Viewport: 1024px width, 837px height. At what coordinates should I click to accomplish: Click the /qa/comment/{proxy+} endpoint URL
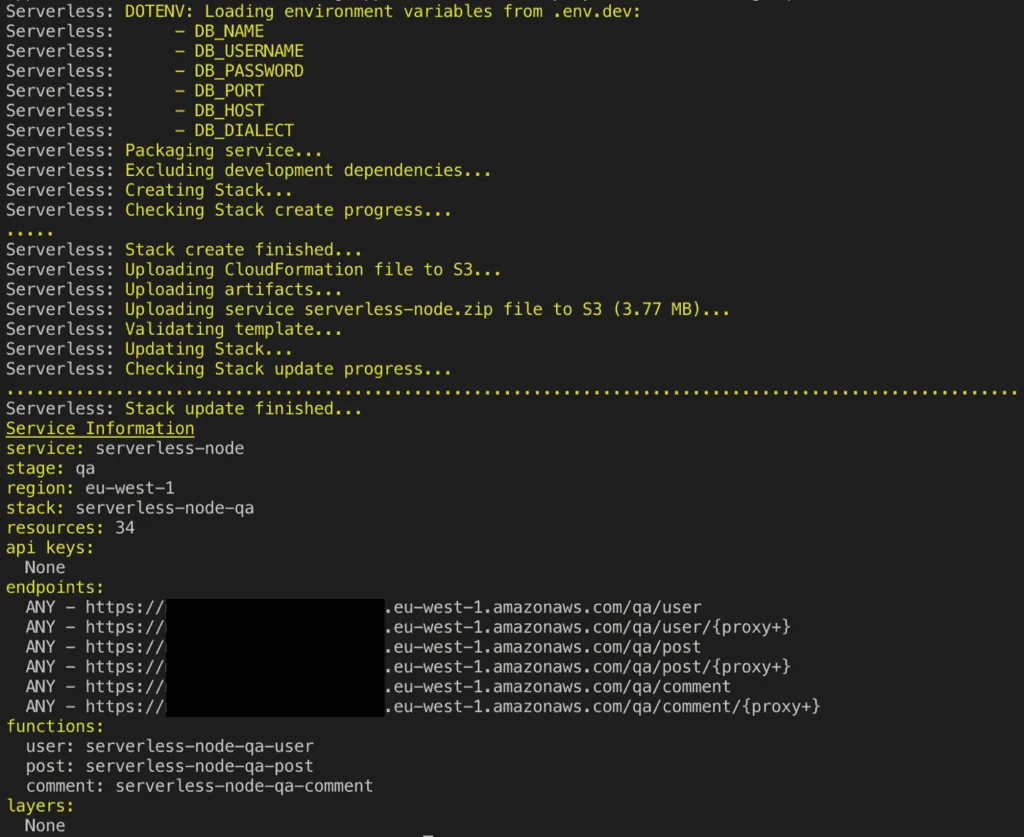(605, 707)
